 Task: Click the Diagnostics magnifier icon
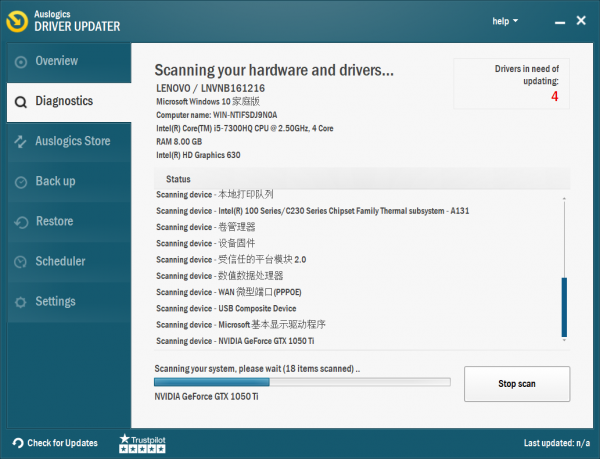(21, 102)
